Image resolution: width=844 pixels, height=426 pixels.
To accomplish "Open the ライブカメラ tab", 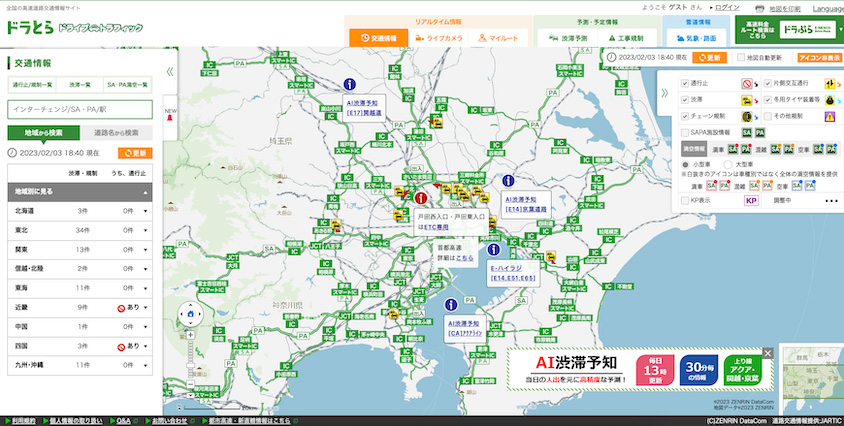I will (436, 37).
